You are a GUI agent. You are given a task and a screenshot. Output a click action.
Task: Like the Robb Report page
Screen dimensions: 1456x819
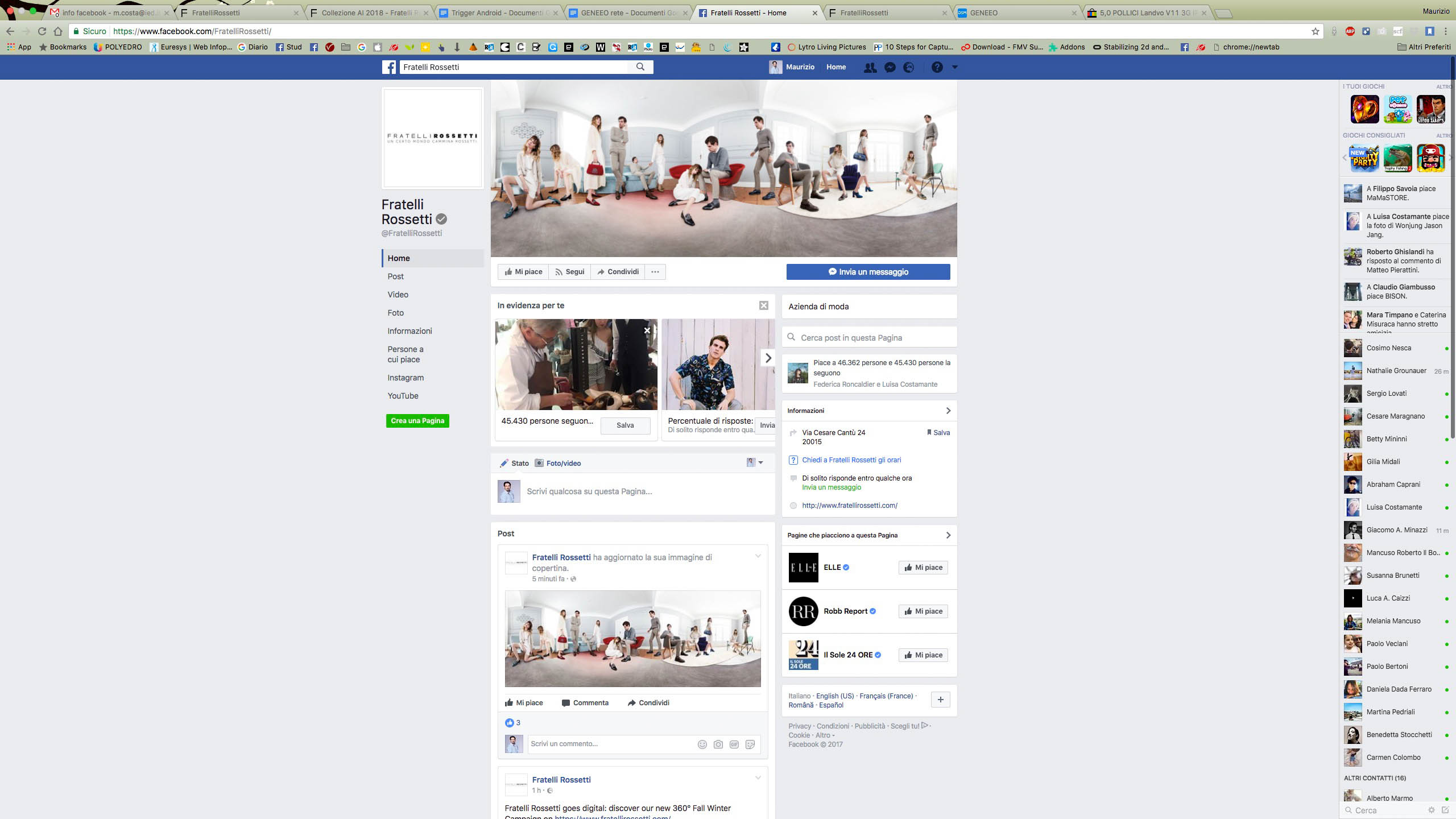(x=923, y=611)
